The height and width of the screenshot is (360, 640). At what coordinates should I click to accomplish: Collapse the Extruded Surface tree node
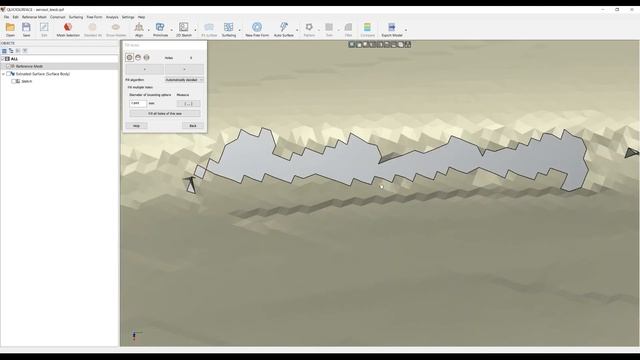(3, 74)
